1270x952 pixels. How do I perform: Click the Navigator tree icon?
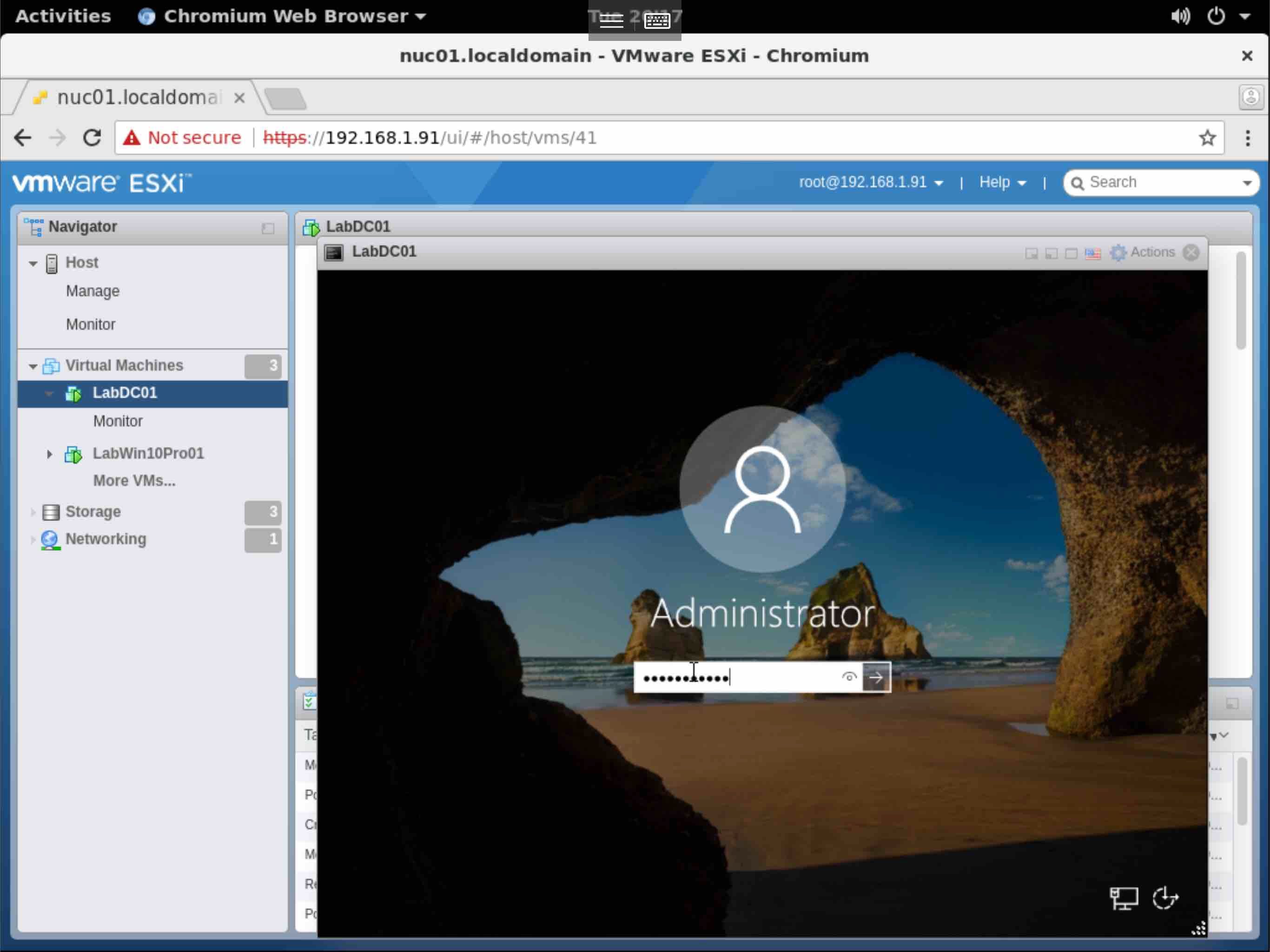(x=33, y=227)
